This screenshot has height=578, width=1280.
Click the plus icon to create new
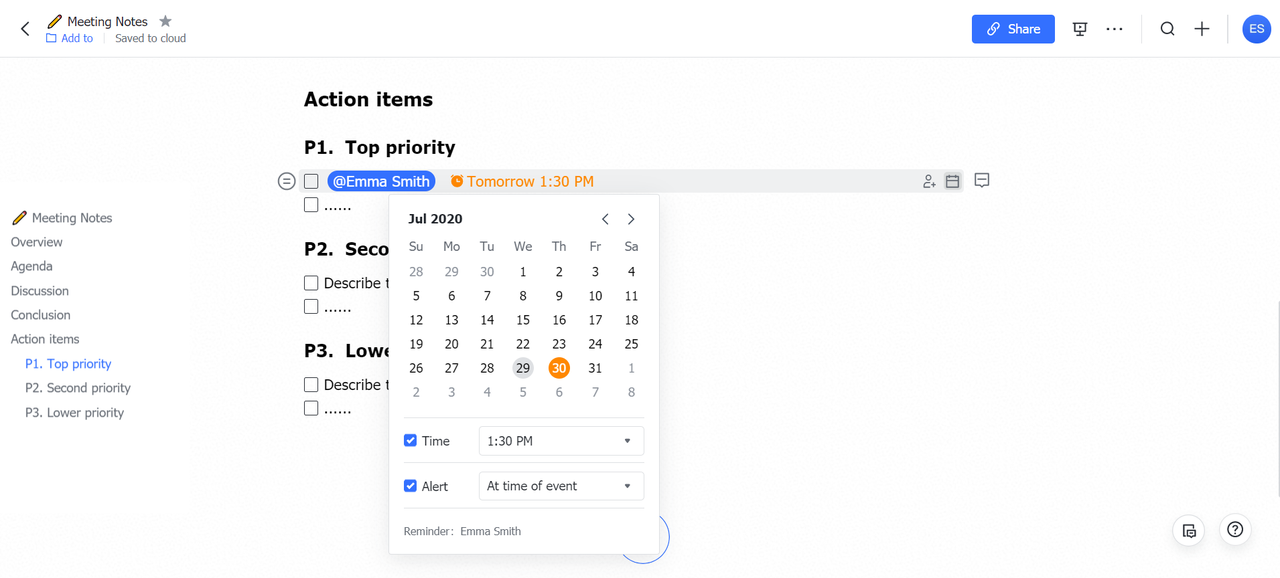coord(1202,29)
